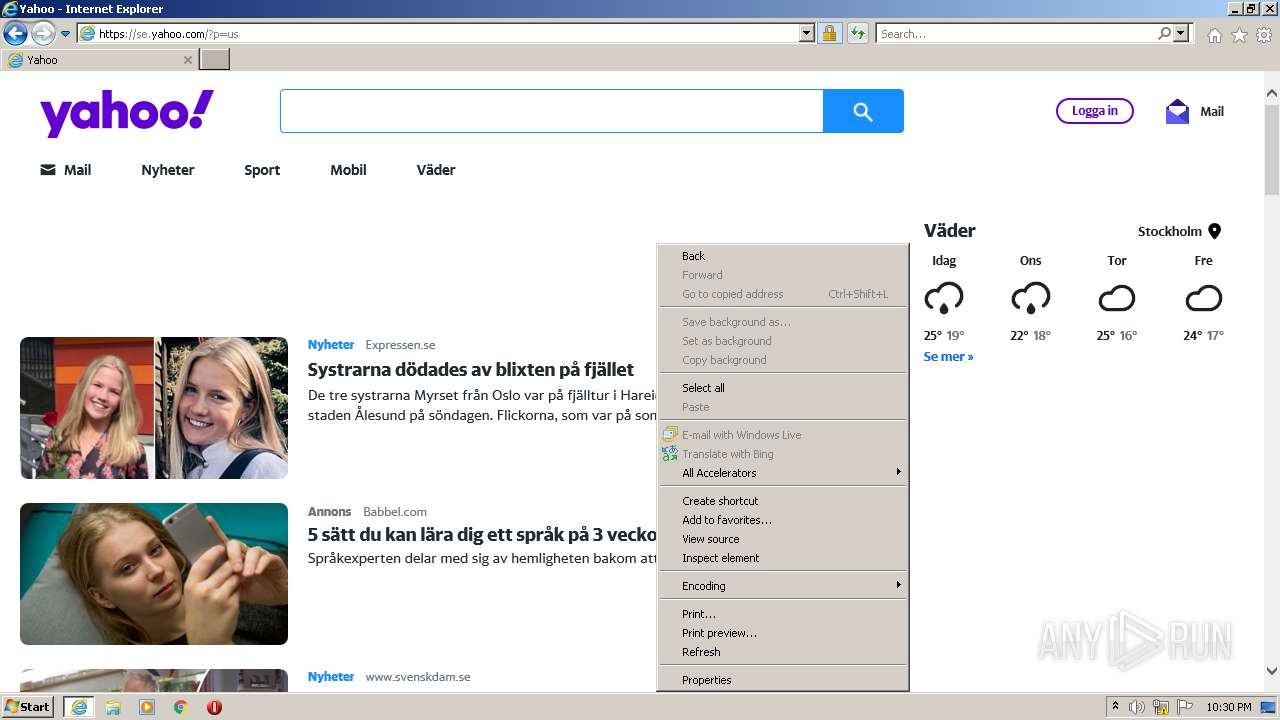Open Google Chrome taskbar icon
The image size is (1280, 720).
coord(181,707)
